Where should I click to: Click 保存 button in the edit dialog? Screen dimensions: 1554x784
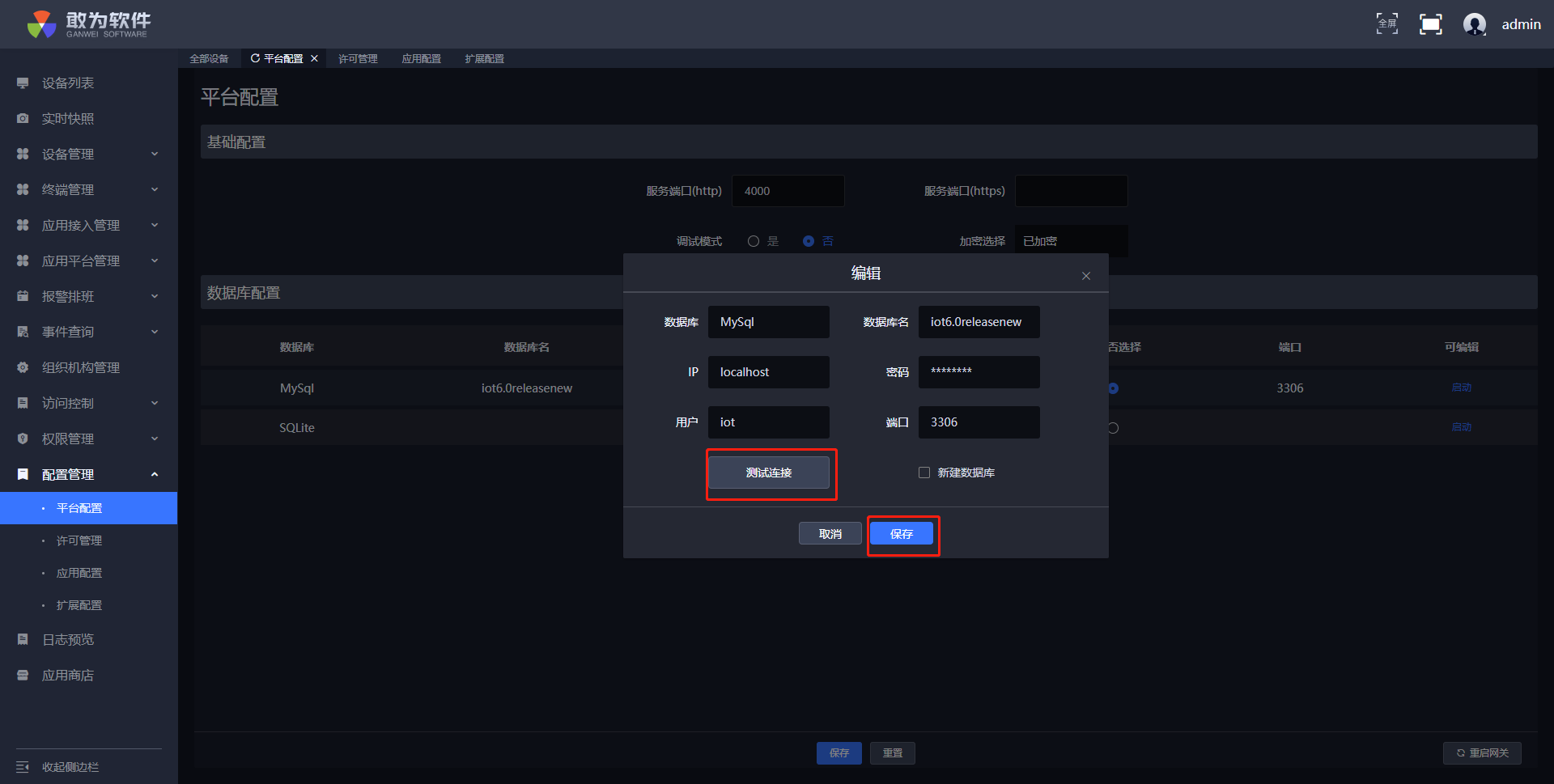pos(902,534)
